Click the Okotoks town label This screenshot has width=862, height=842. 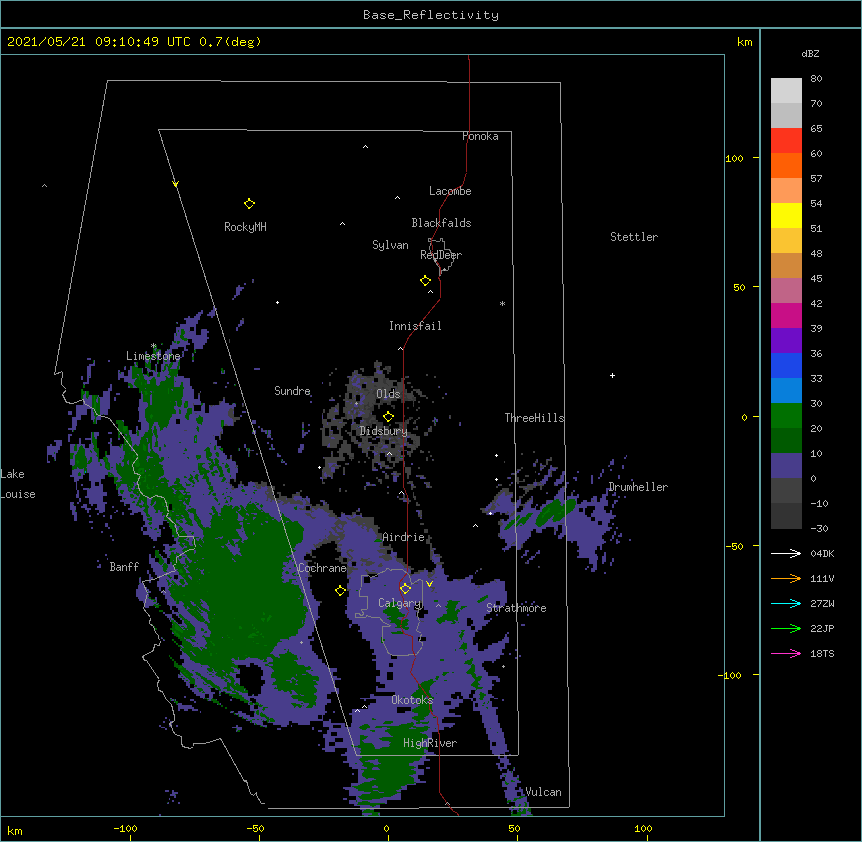pyautogui.click(x=412, y=700)
